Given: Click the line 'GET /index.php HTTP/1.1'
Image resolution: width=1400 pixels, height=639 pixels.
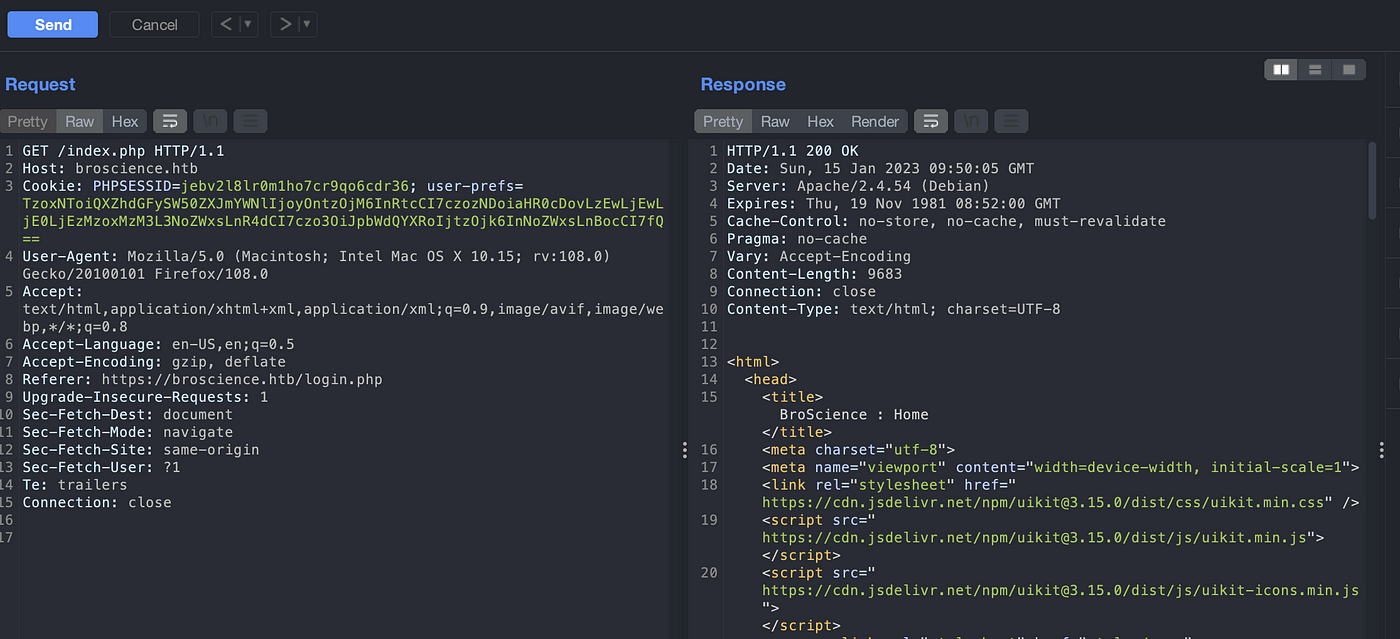Looking at the screenshot, I should [x=123, y=151].
